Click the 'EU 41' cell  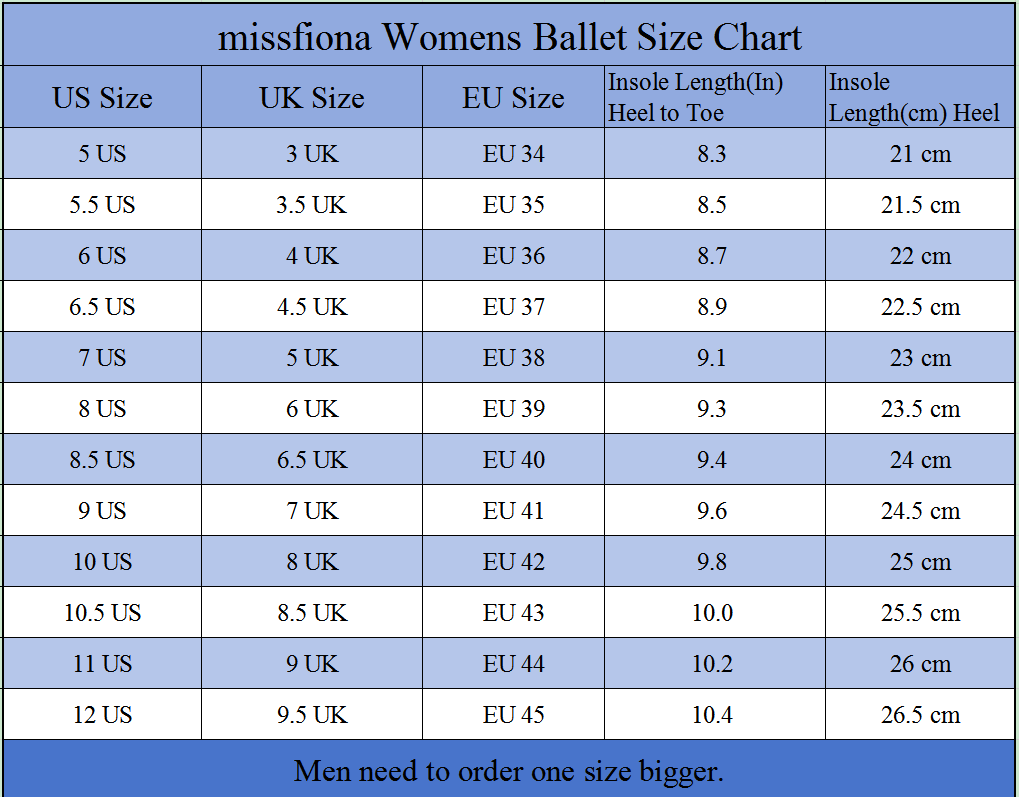[513, 511]
